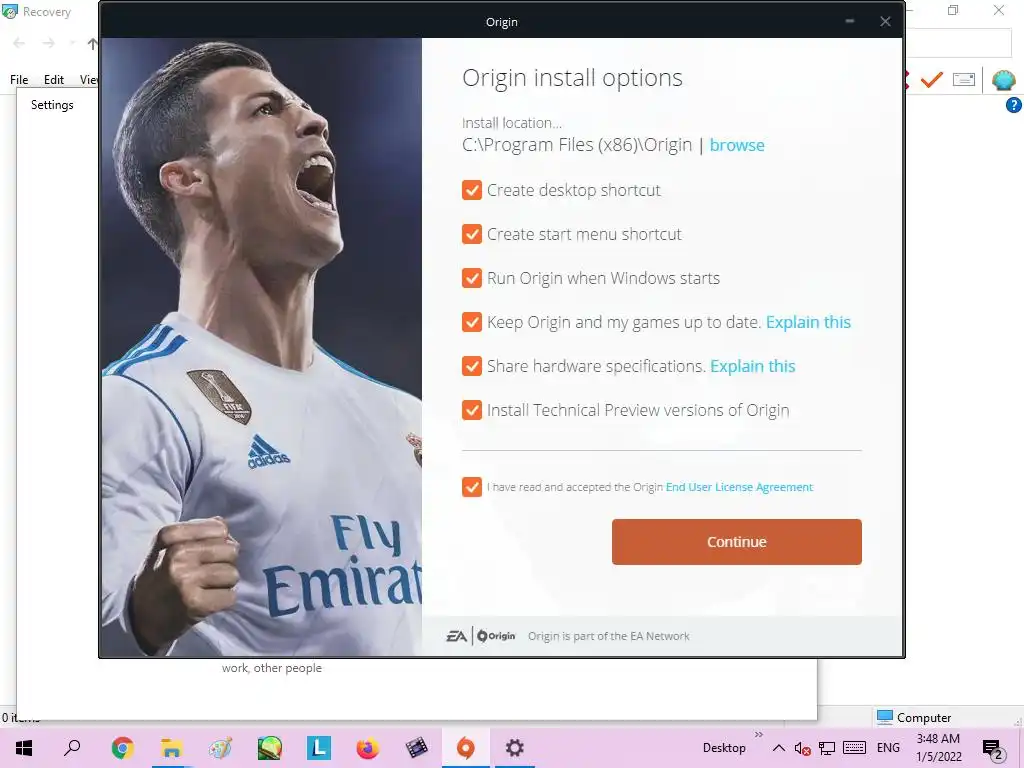This screenshot has height=768, width=1024.
Task: Open Explain this link for hardware specifications
Action: [752, 366]
